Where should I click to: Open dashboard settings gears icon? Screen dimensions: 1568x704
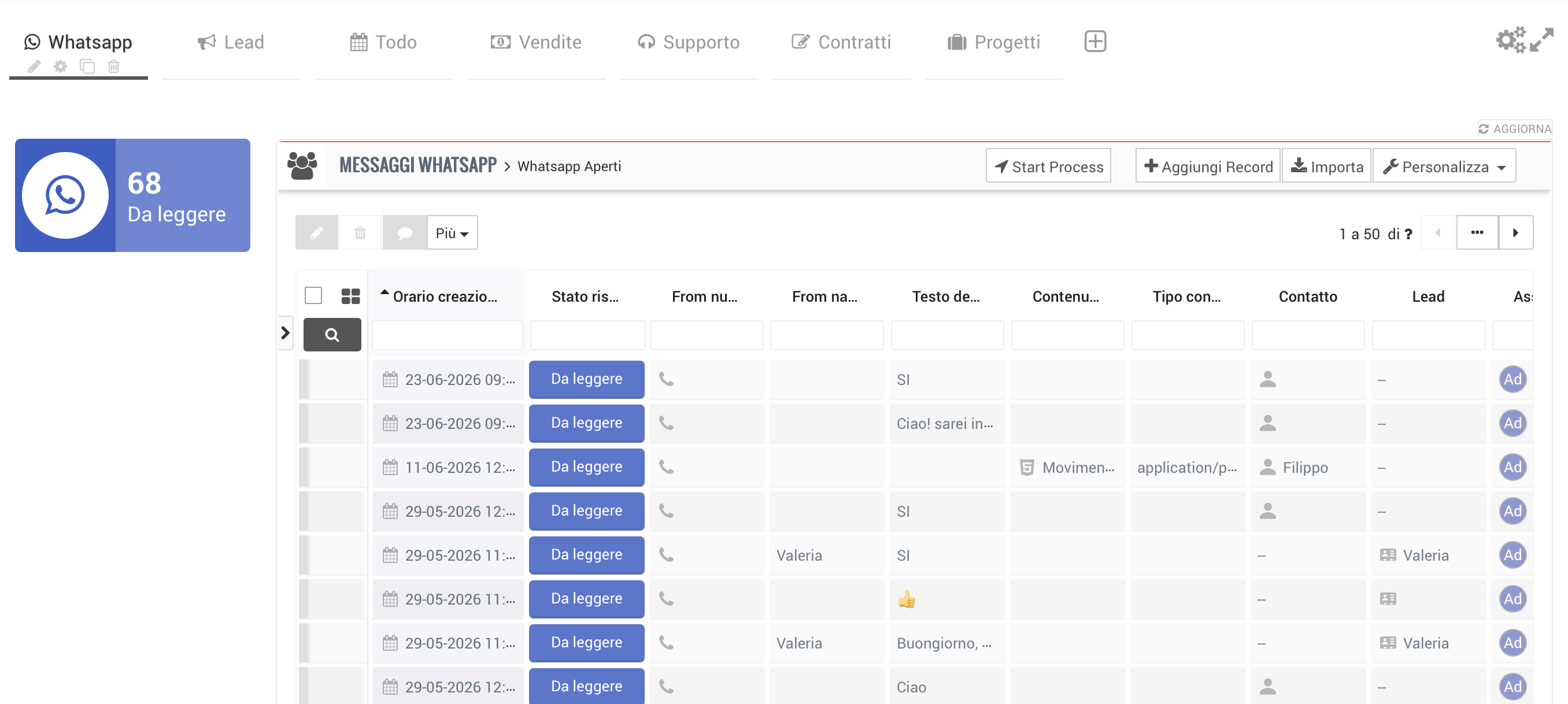(x=1511, y=40)
